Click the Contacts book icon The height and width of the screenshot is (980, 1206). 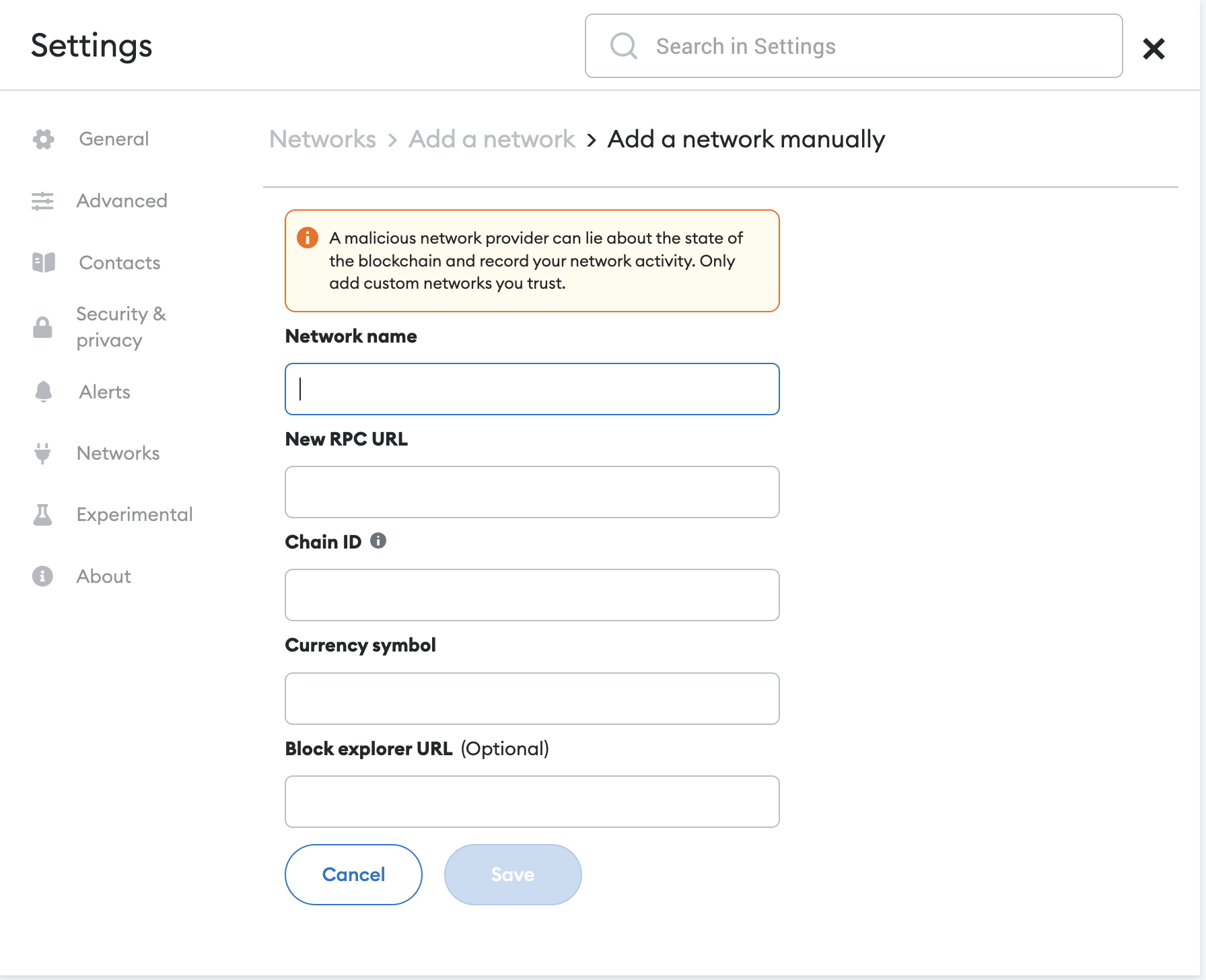(x=44, y=262)
